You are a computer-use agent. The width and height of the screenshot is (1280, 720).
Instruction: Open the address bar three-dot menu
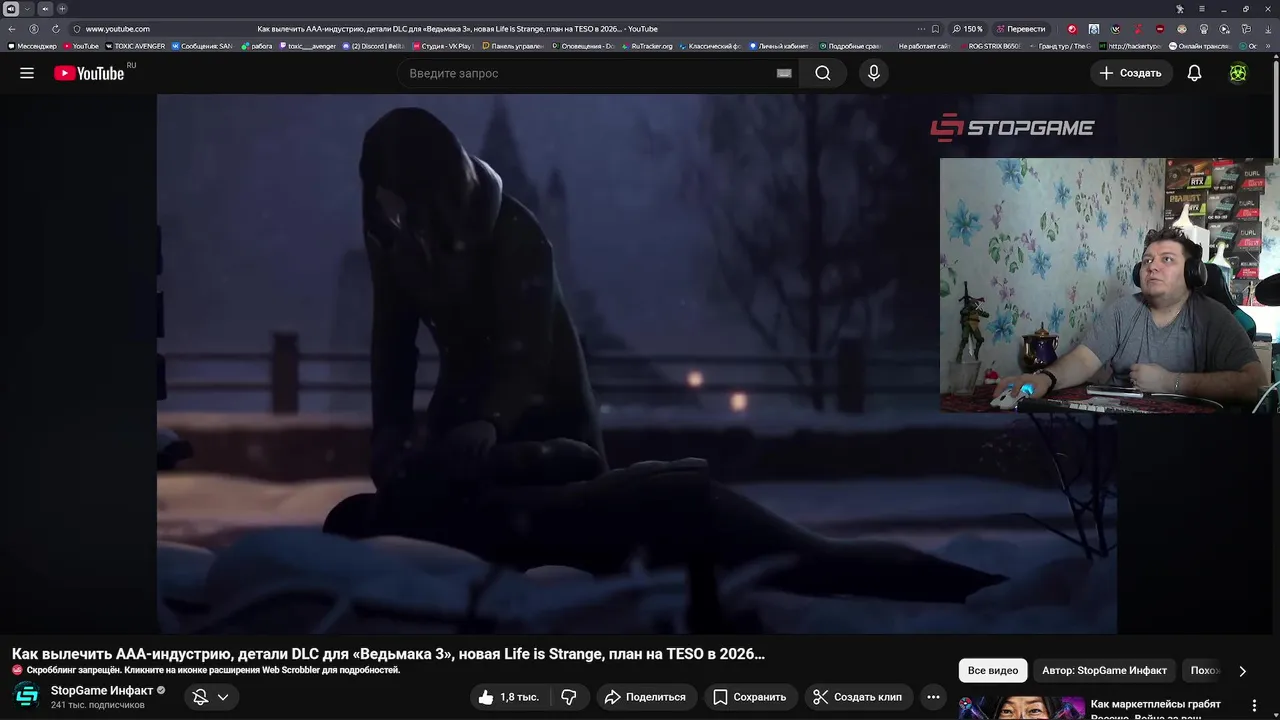[x=921, y=29]
